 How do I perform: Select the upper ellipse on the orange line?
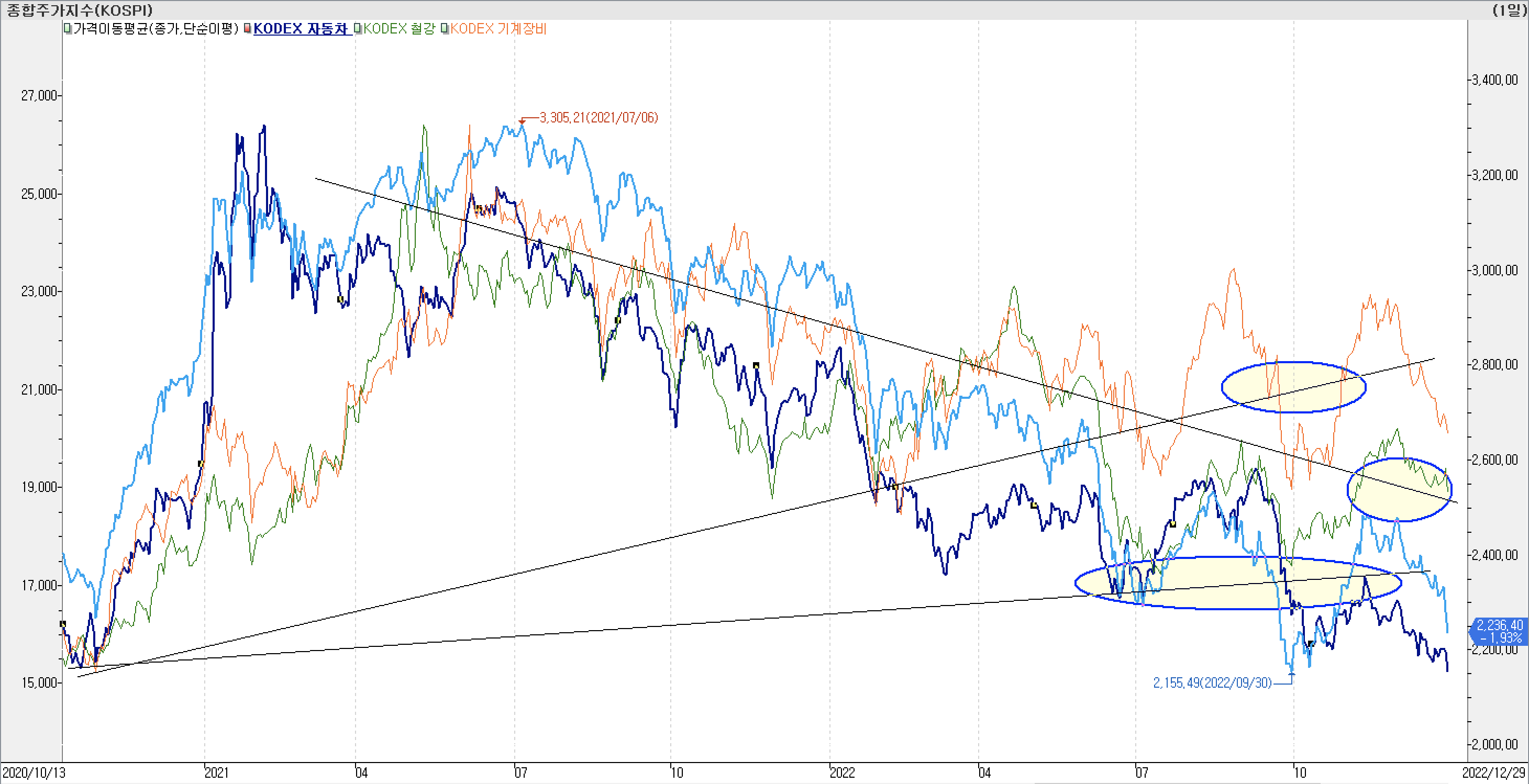[1293, 387]
